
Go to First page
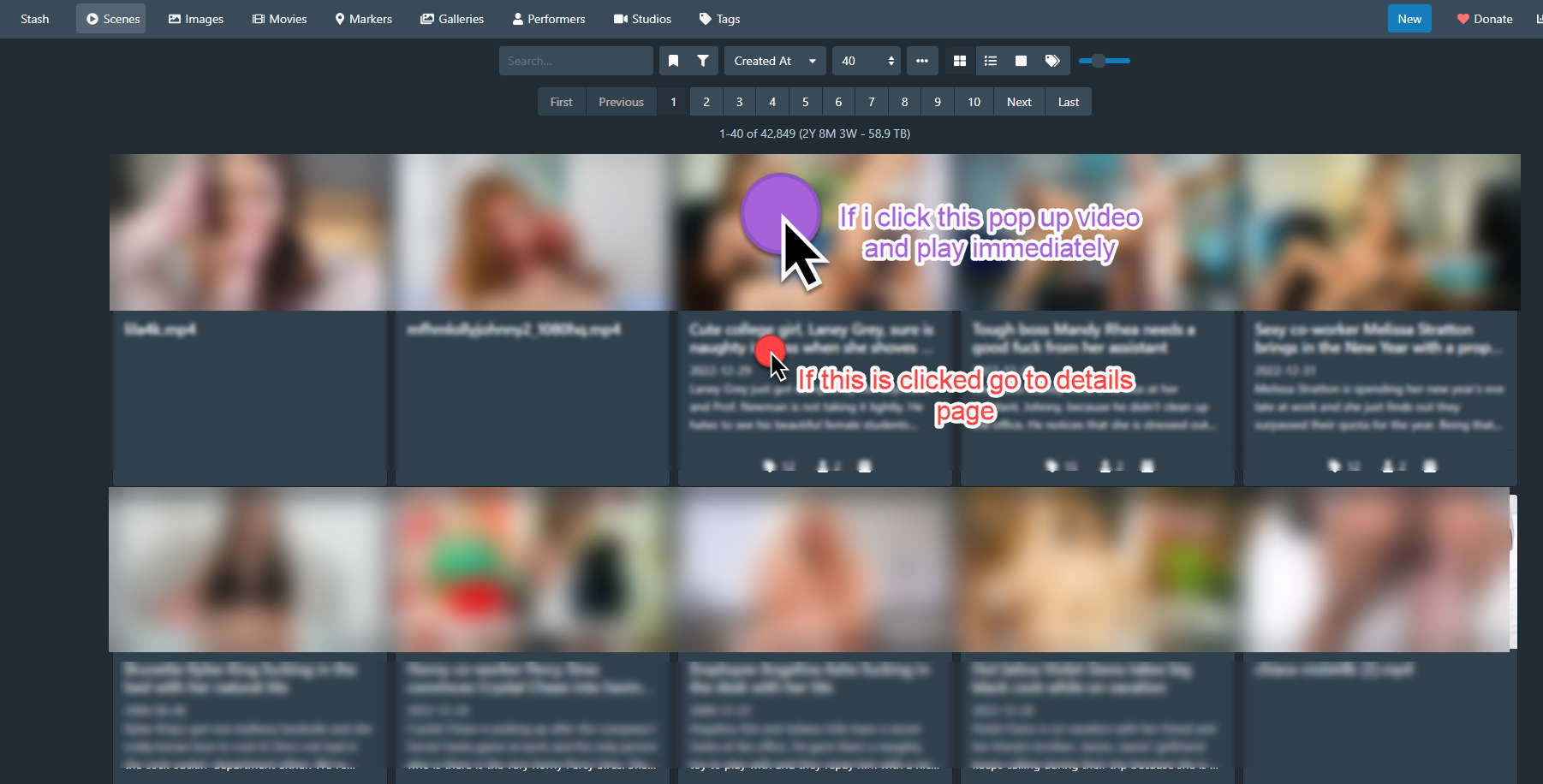(562, 102)
